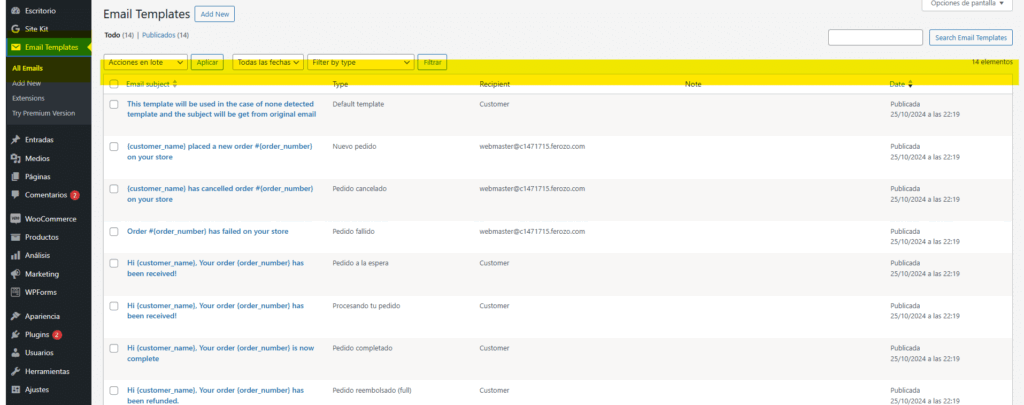Open the 'This template will be used' email link

pyautogui.click(x=221, y=109)
